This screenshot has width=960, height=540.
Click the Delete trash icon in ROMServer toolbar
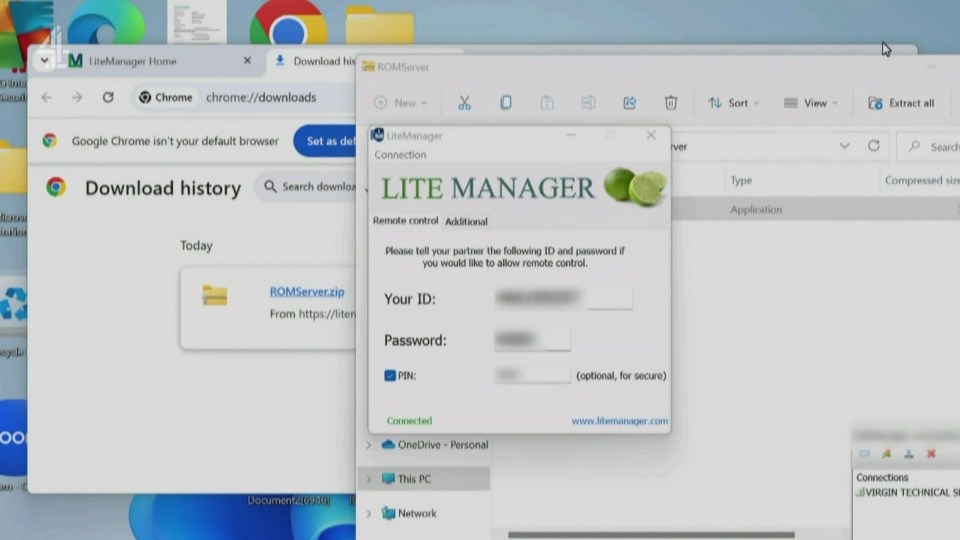click(x=671, y=103)
